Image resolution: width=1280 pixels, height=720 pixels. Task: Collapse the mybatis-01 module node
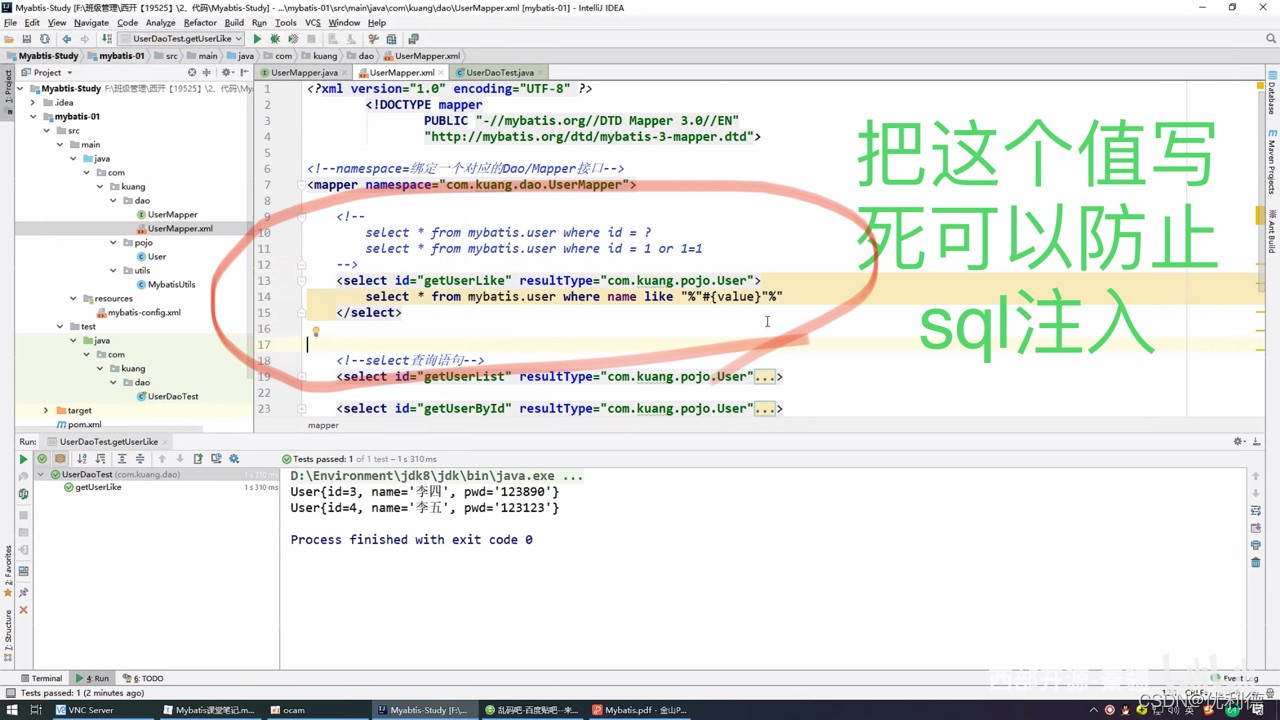(33, 116)
